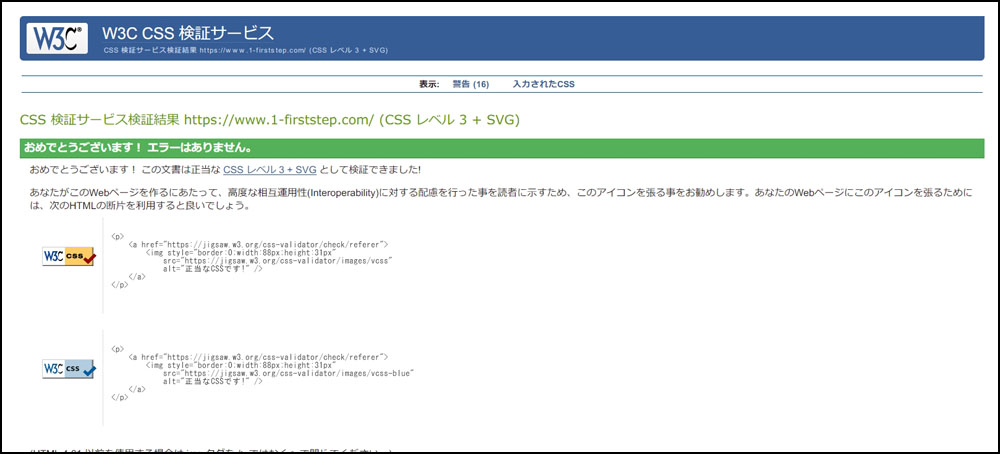
Task: Click the vcss-blue image src code line
Action: [x=289, y=373]
